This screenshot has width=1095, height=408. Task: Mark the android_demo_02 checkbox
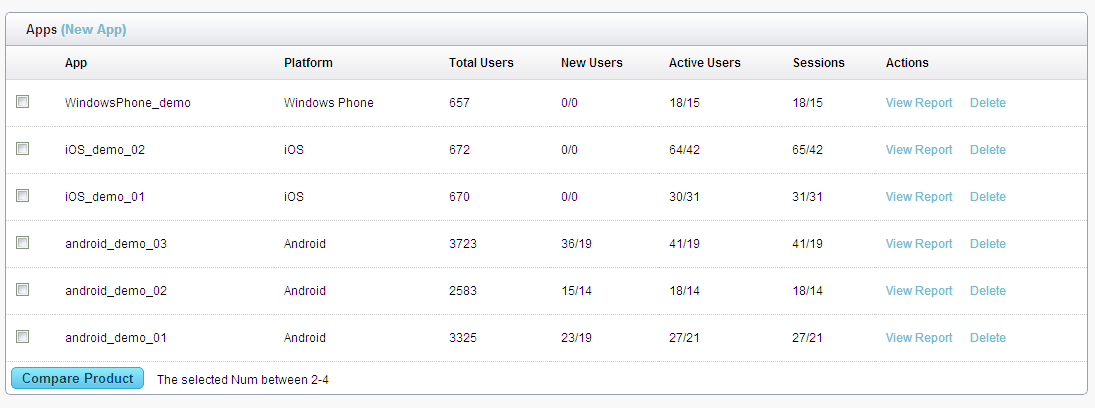coord(23,289)
